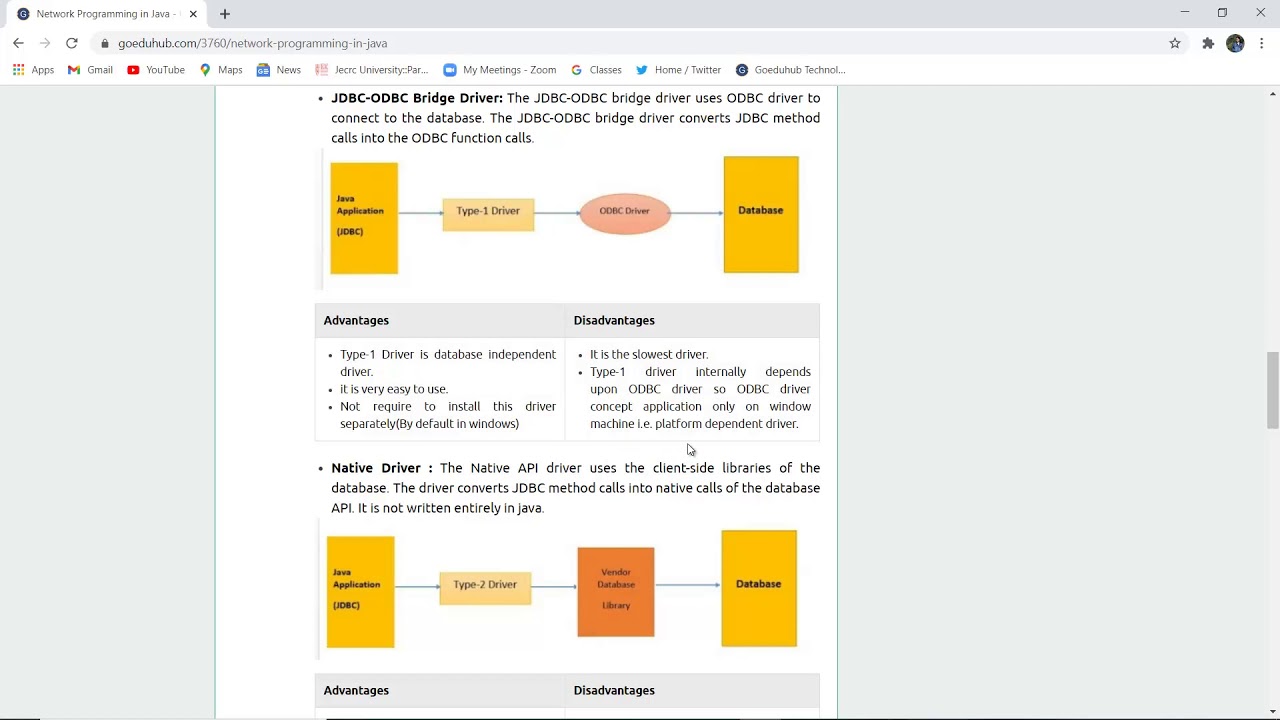The image size is (1280, 720).
Task: Click the scrollbar up arrow
Action: [x=1272, y=93]
